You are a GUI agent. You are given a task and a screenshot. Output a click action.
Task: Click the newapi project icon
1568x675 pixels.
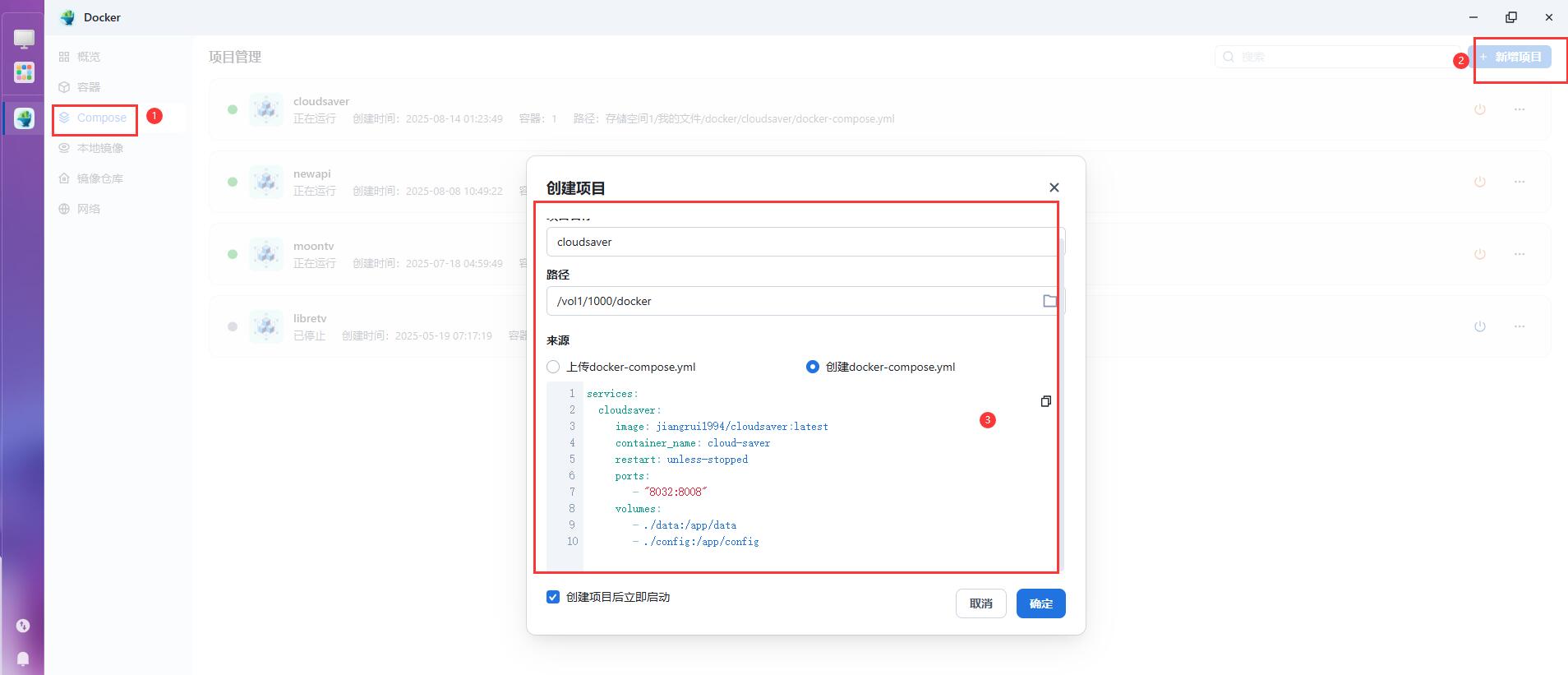[266, 182]
